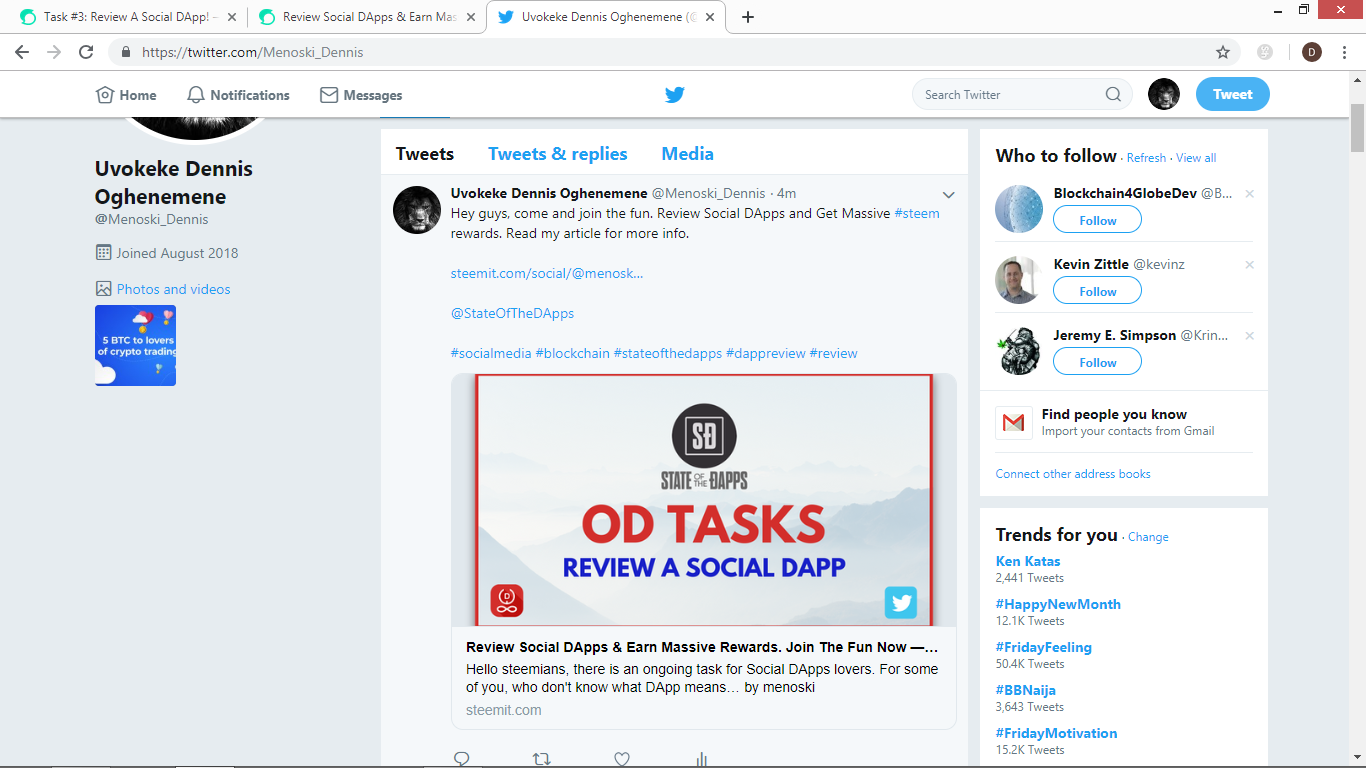The height and width of the screenshot is (768, 1366).
Task: Click the @StateOfTheDApps mention
Action: click(x=512, y=313)
